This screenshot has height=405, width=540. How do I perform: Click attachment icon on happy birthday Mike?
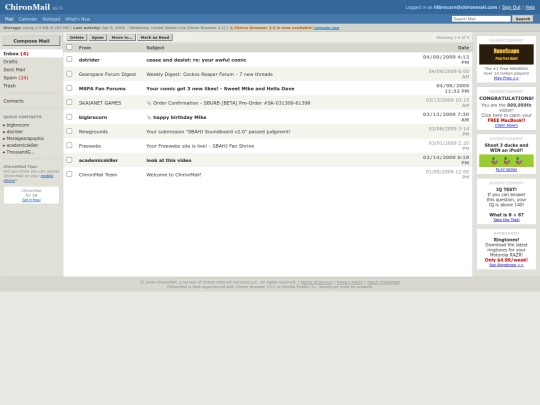coord(149,117)
